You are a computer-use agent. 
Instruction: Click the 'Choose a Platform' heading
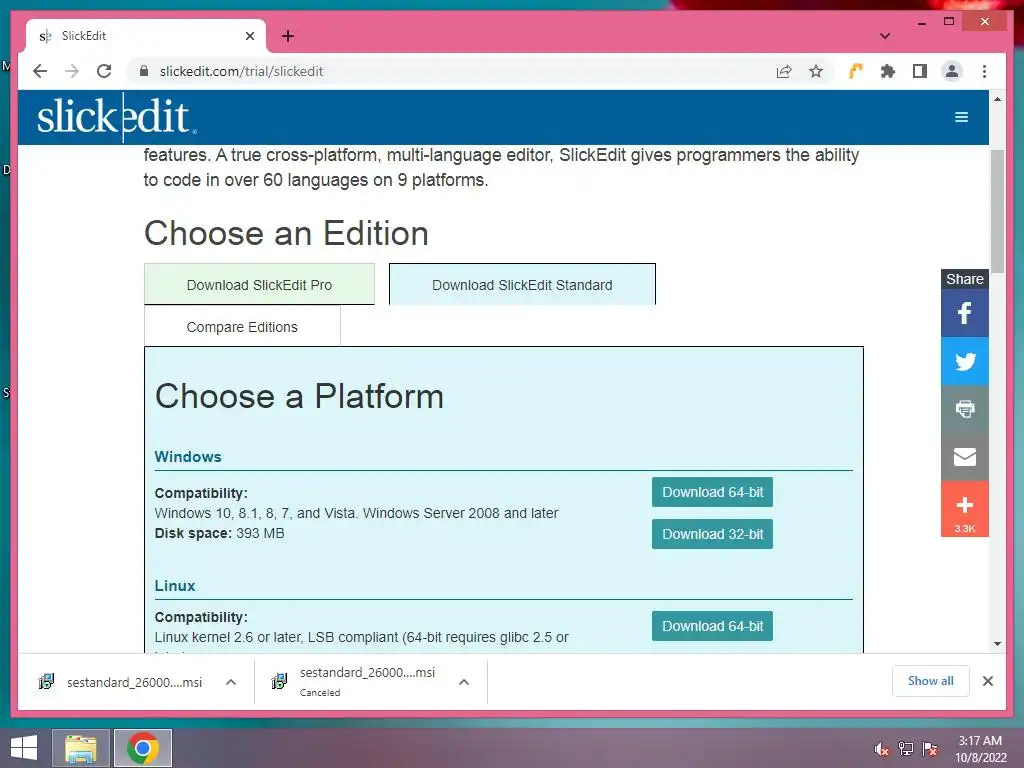299,396
